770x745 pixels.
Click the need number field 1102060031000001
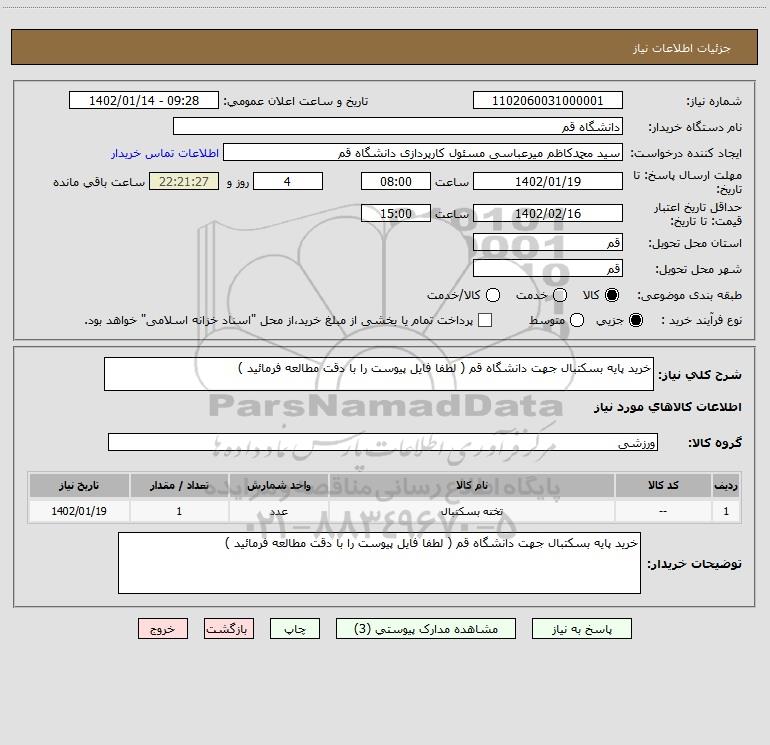point(548,100)
